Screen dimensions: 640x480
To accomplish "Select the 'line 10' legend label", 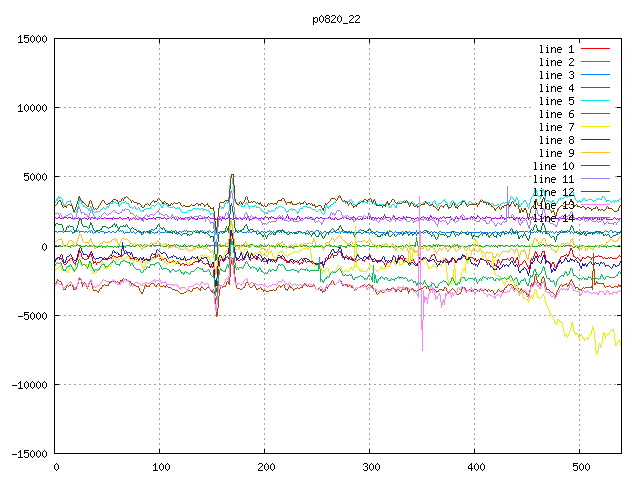I will [x=553, y=166].
